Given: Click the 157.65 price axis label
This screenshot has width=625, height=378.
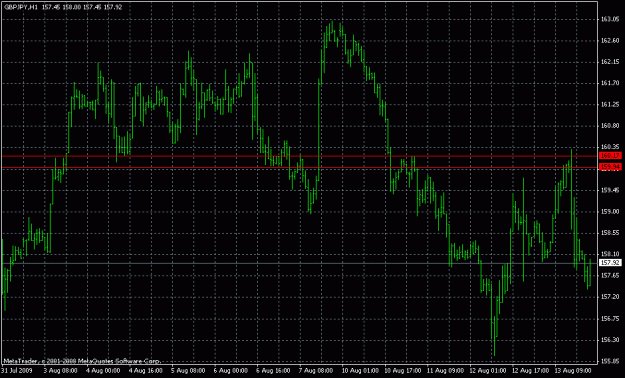Looking at the screenshot, I should [610, 276].
